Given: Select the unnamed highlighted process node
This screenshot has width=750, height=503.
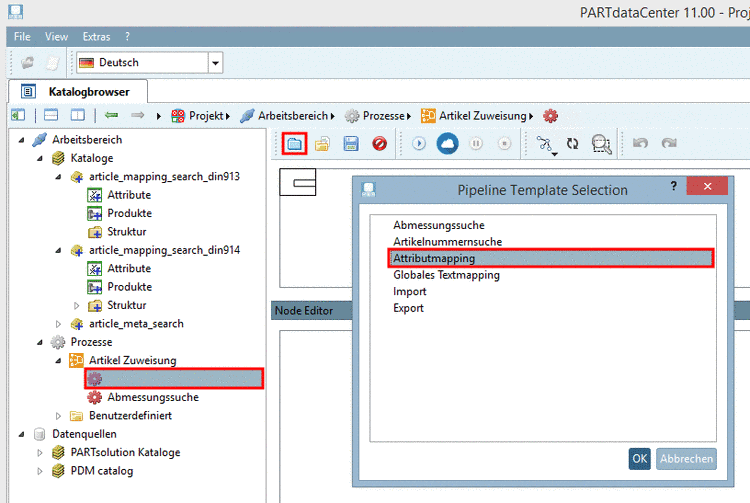Looking at the screenshot, I should coord(174,379).
